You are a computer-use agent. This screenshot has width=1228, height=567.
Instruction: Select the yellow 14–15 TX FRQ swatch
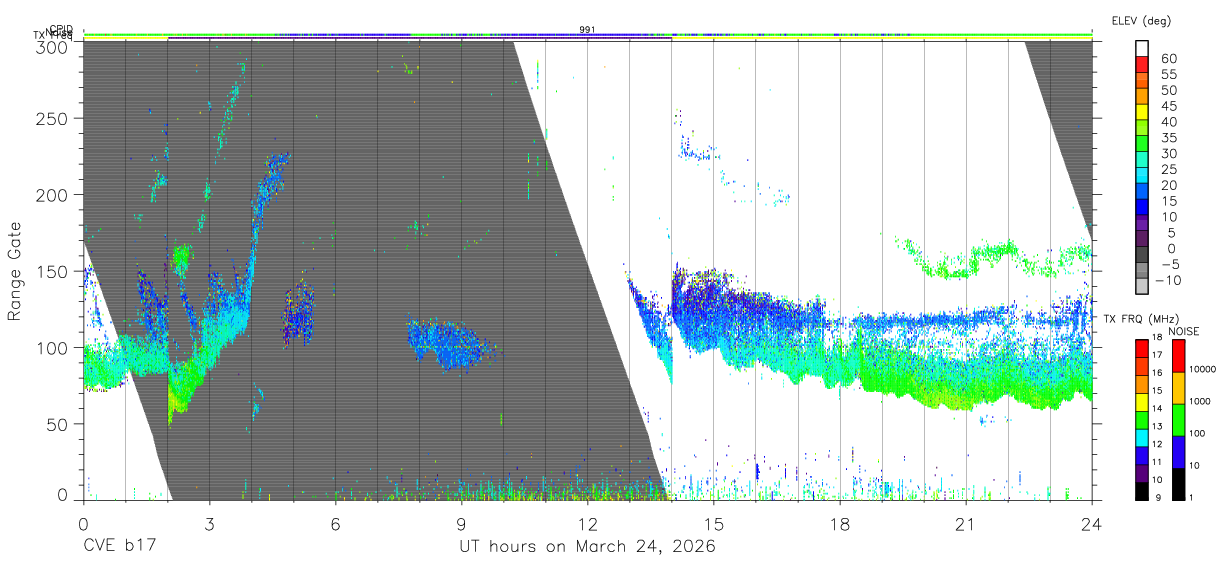1143,401
